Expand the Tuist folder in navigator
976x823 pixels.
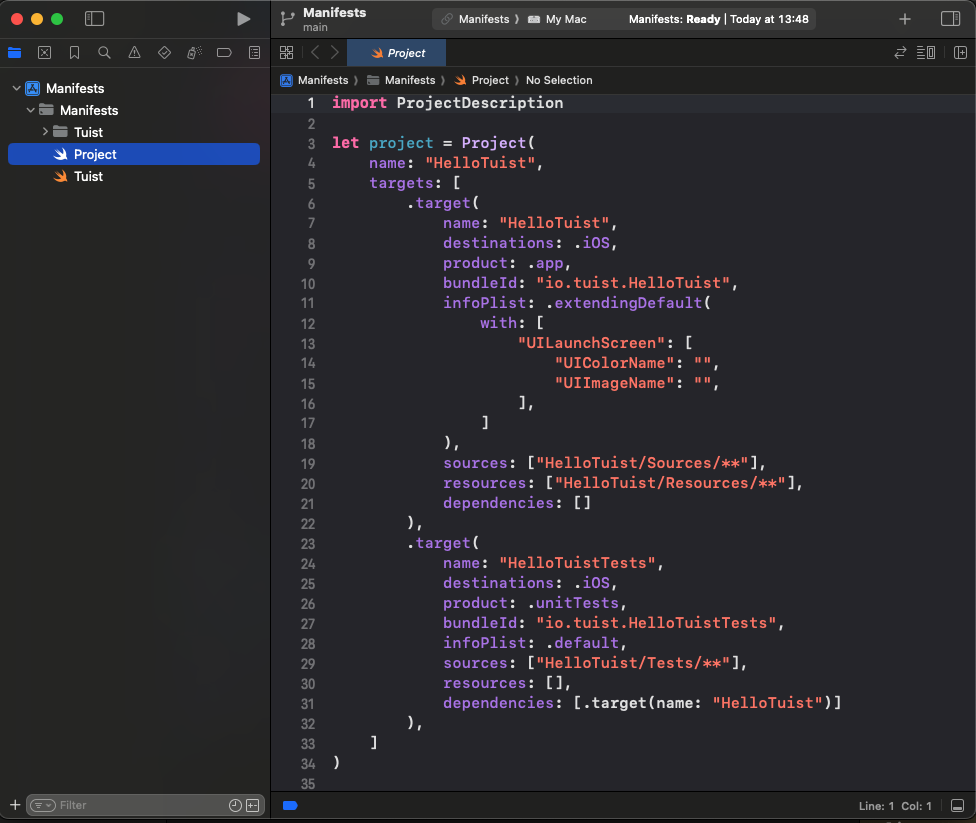(x=45, y=132)
